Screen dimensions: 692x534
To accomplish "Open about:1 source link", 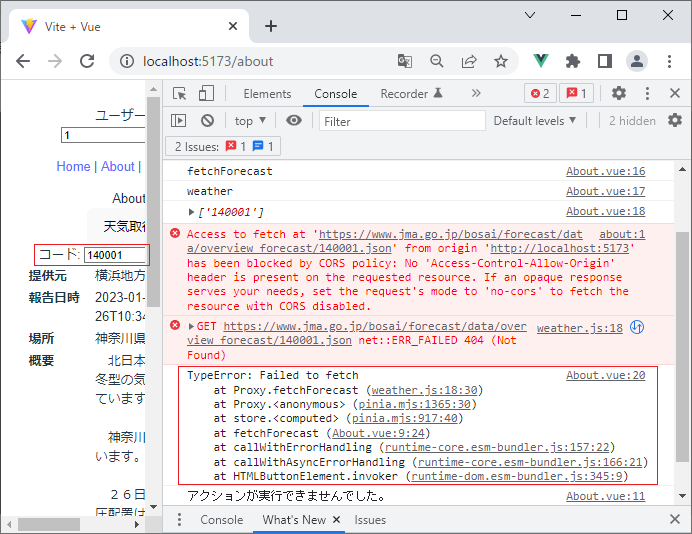I will coord(622,234).
